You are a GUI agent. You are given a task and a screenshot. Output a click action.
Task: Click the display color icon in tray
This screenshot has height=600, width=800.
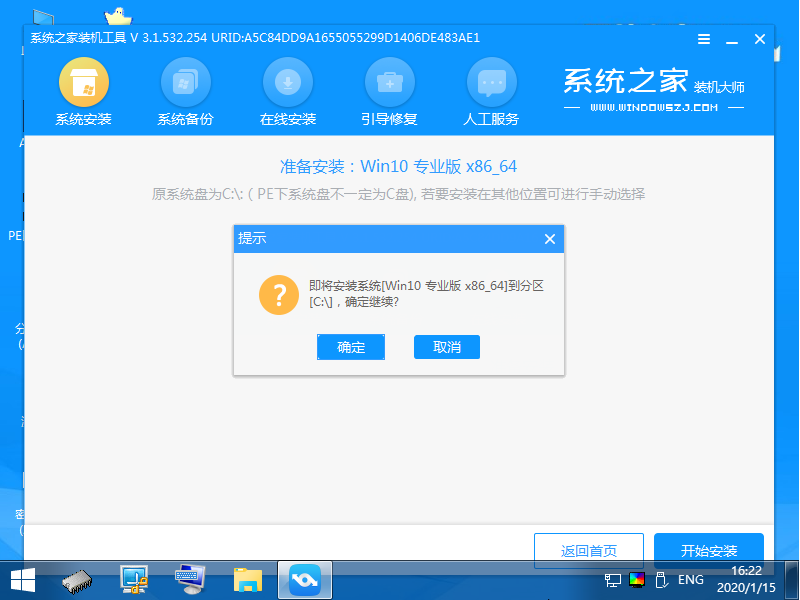pos(638,580)
